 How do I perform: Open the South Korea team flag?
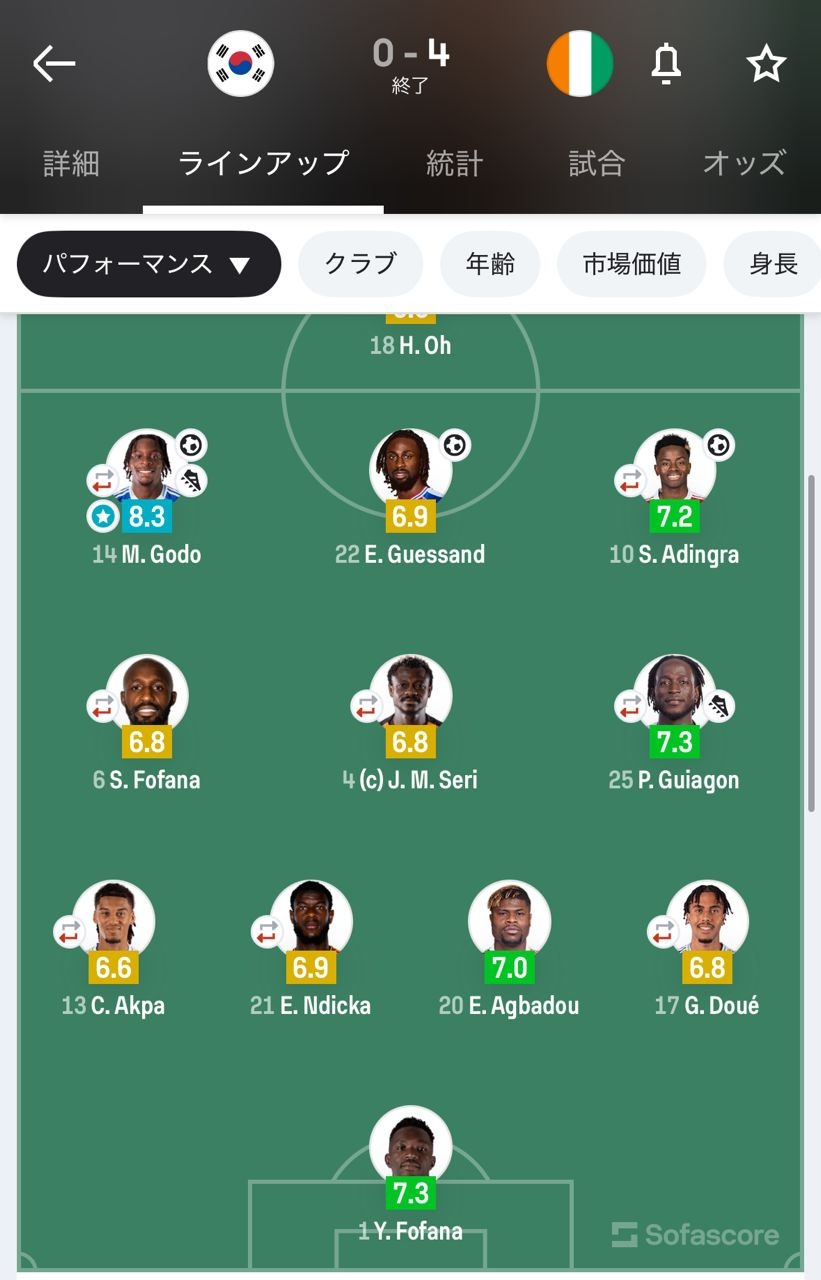(x=241, y=64)
